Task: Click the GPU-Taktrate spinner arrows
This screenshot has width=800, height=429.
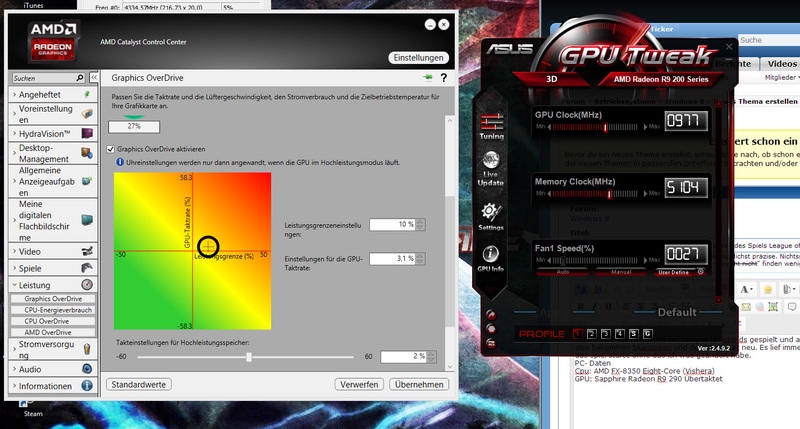Action: [x=420, y=259]
